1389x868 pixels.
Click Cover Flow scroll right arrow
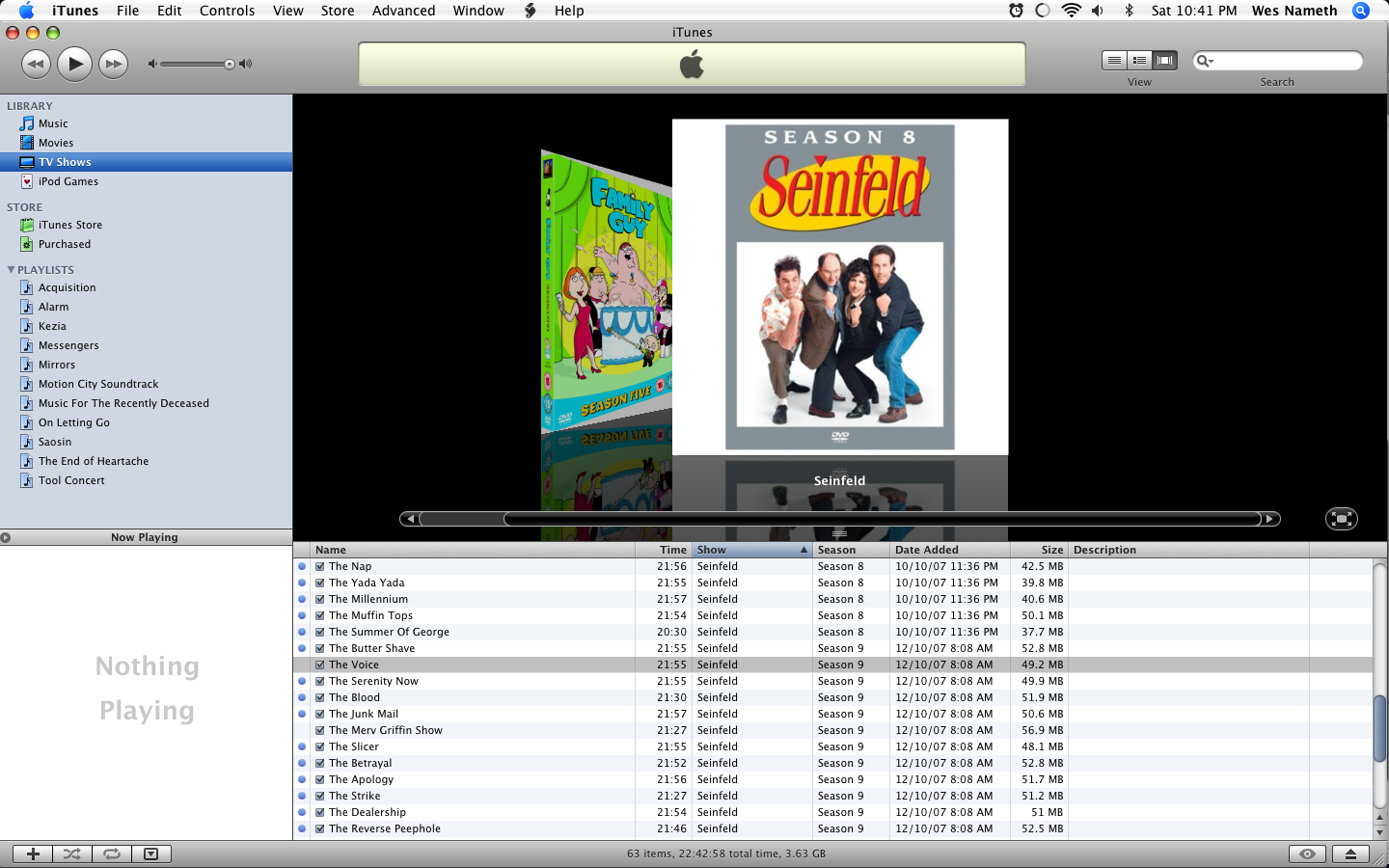(1270, 519)
